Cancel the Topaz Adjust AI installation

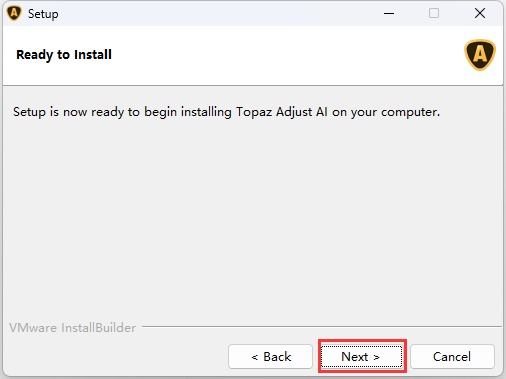452,356
